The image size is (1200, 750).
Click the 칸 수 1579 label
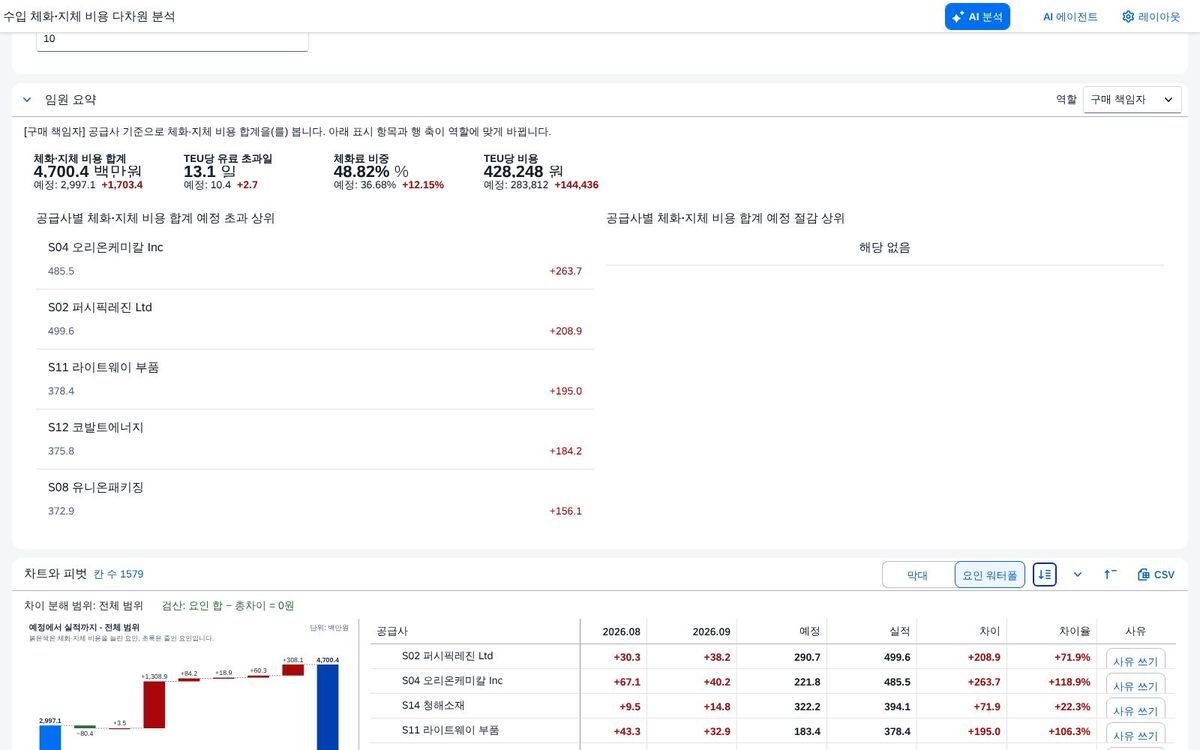tap(118, 574)
